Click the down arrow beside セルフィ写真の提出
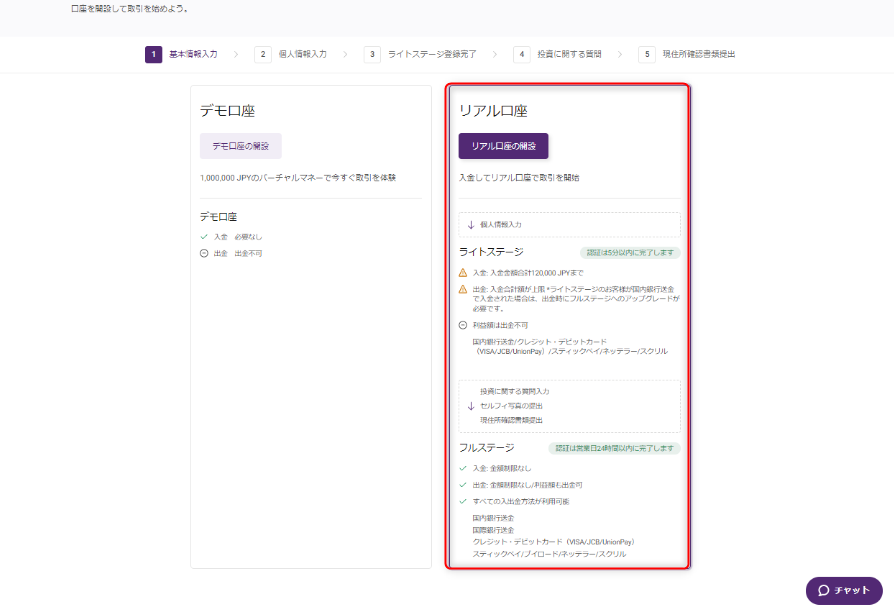This screenshot has height=607, width=894. 471,406
